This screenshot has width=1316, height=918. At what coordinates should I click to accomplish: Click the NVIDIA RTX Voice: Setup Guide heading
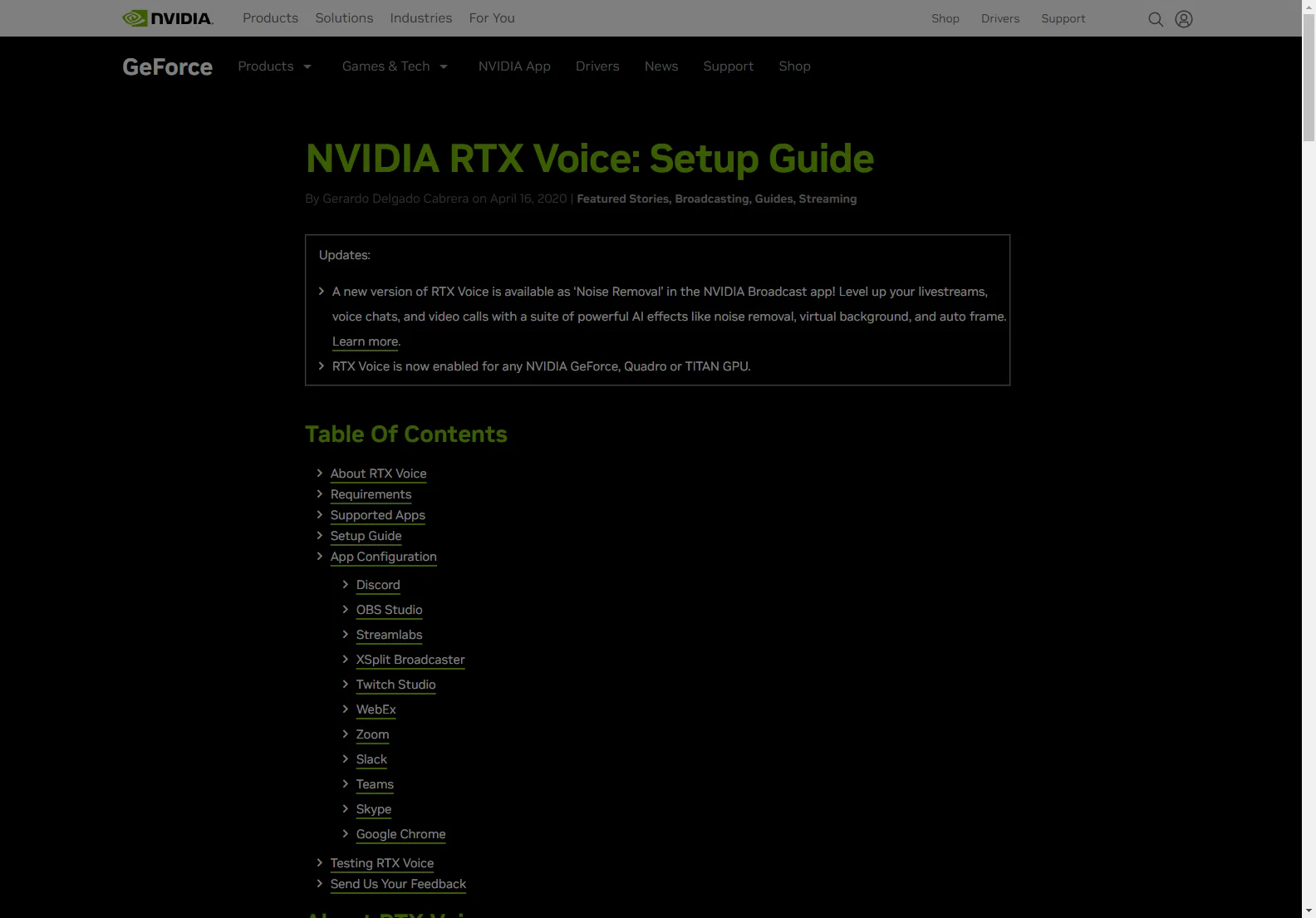tap(589, 158)
